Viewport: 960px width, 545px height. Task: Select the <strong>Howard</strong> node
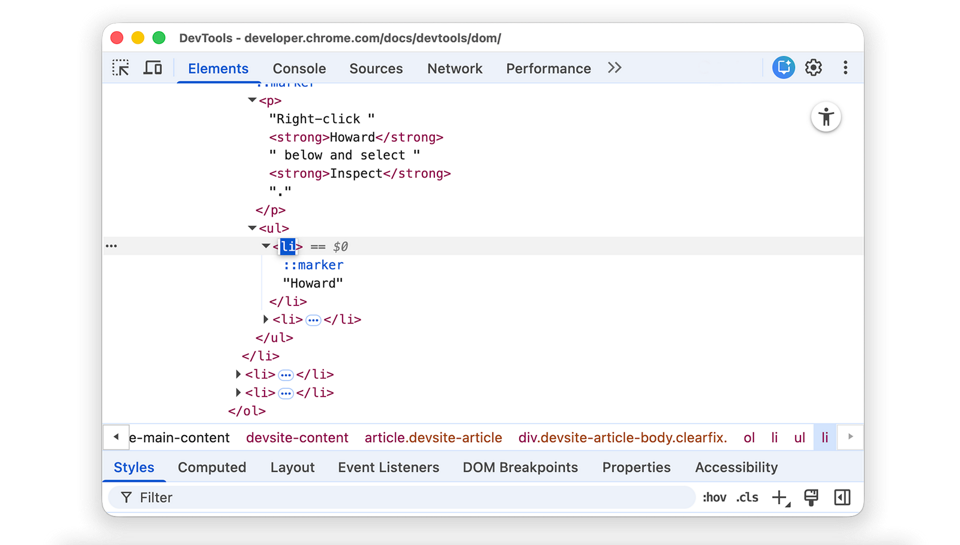pos(356,137)
